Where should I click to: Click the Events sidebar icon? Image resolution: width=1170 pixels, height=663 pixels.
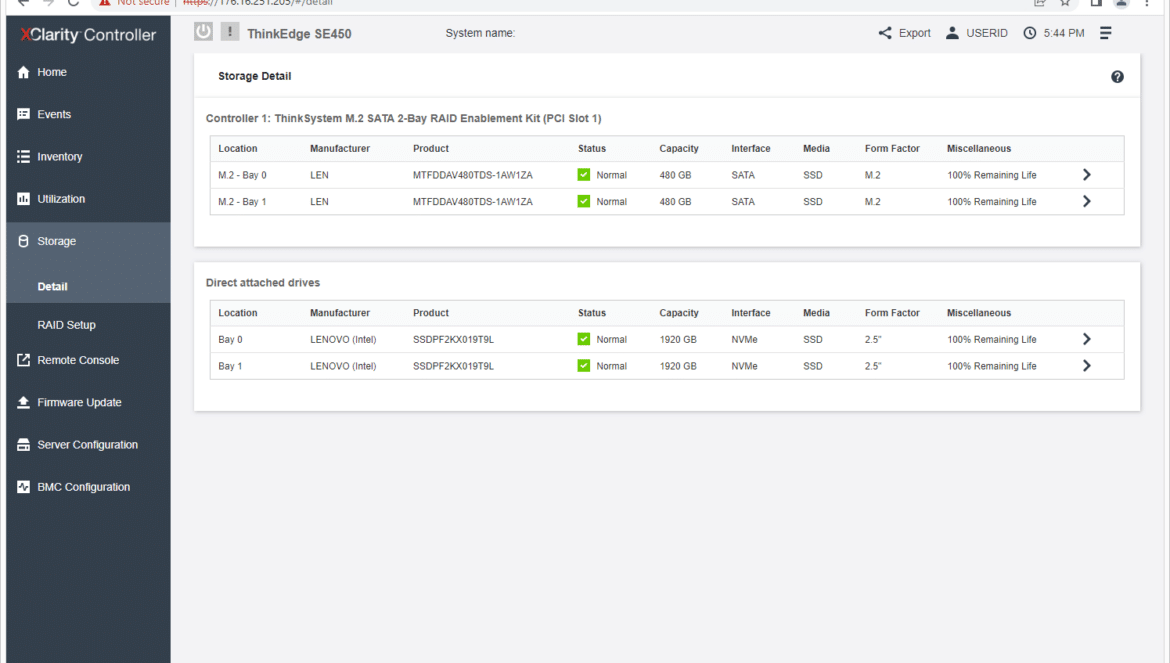pos(23,114)
